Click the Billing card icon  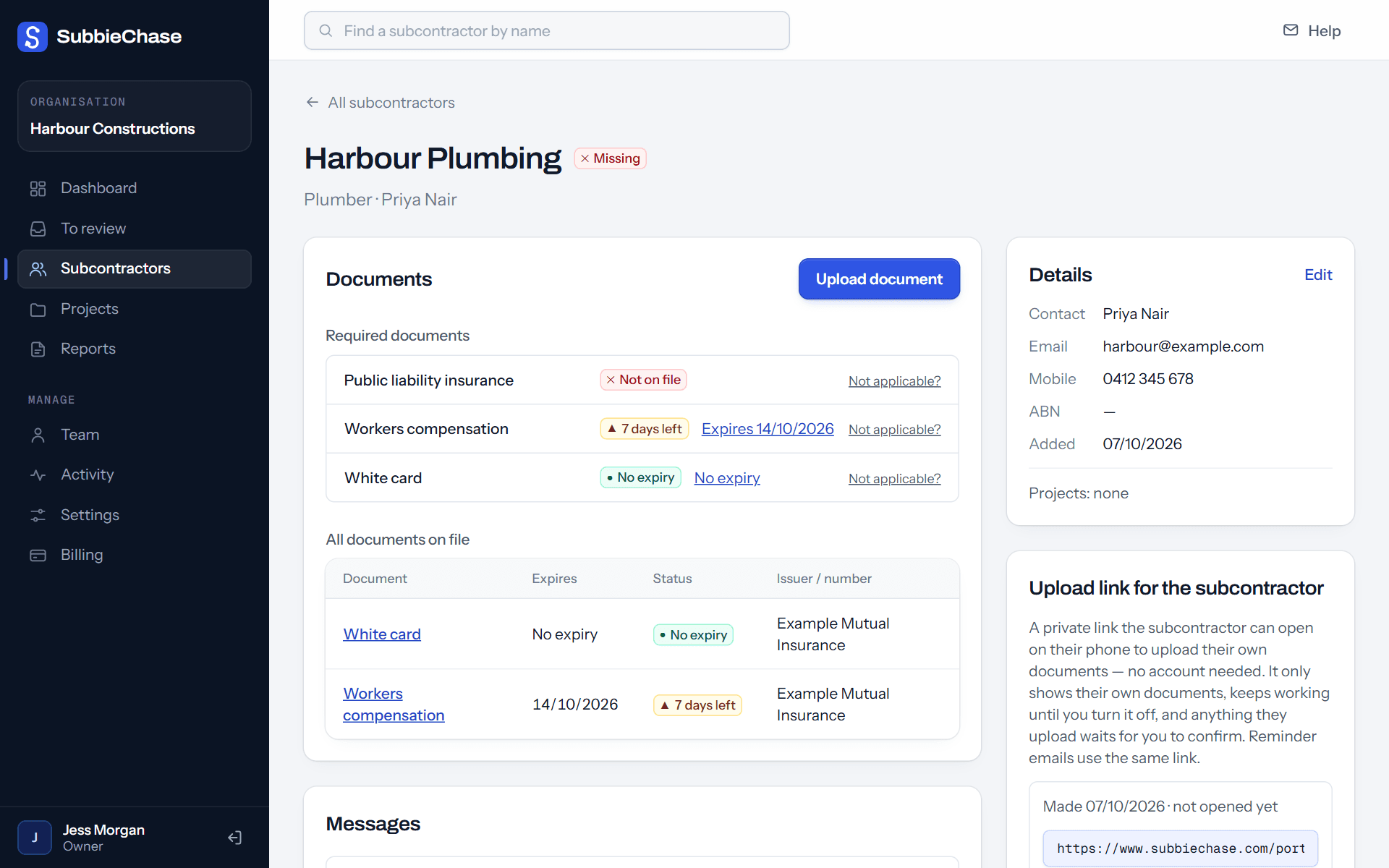coord(38,556)
